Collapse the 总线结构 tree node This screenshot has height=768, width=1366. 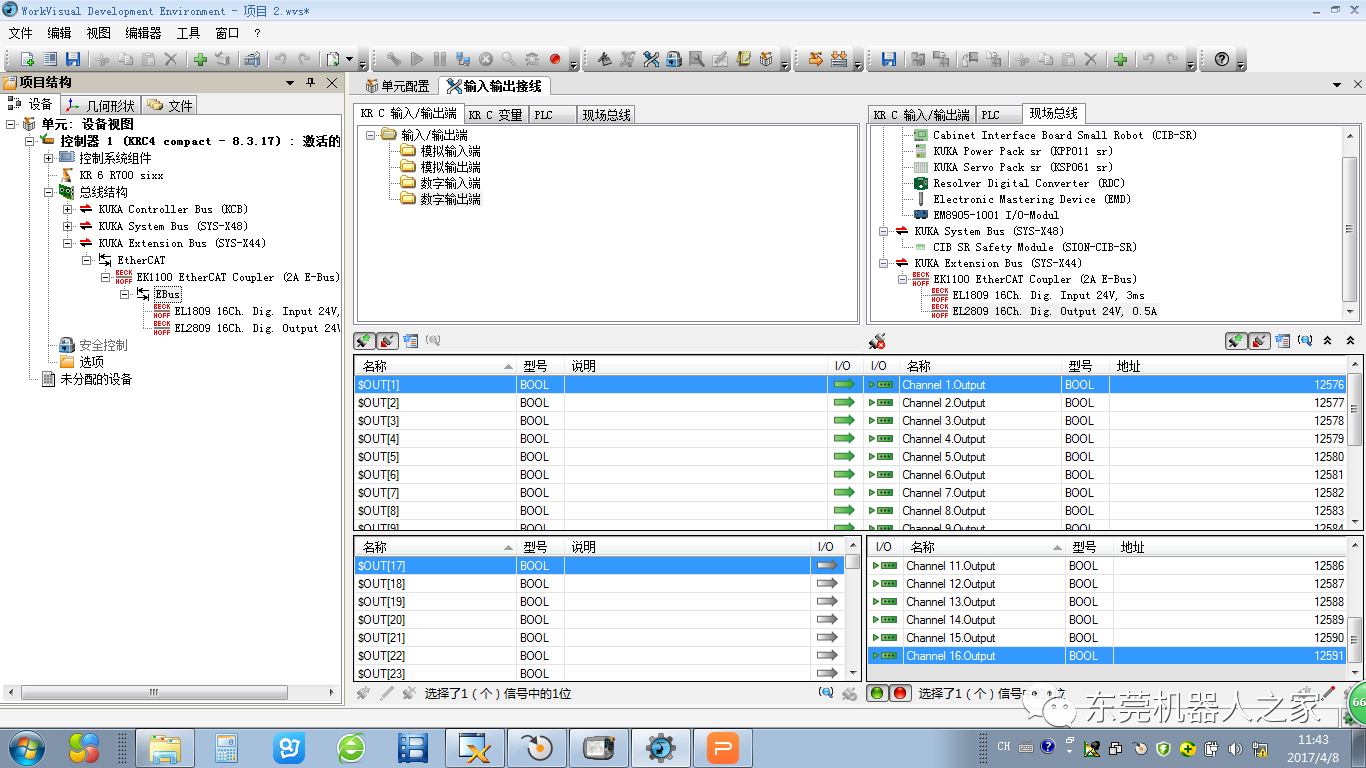point(48,192)
